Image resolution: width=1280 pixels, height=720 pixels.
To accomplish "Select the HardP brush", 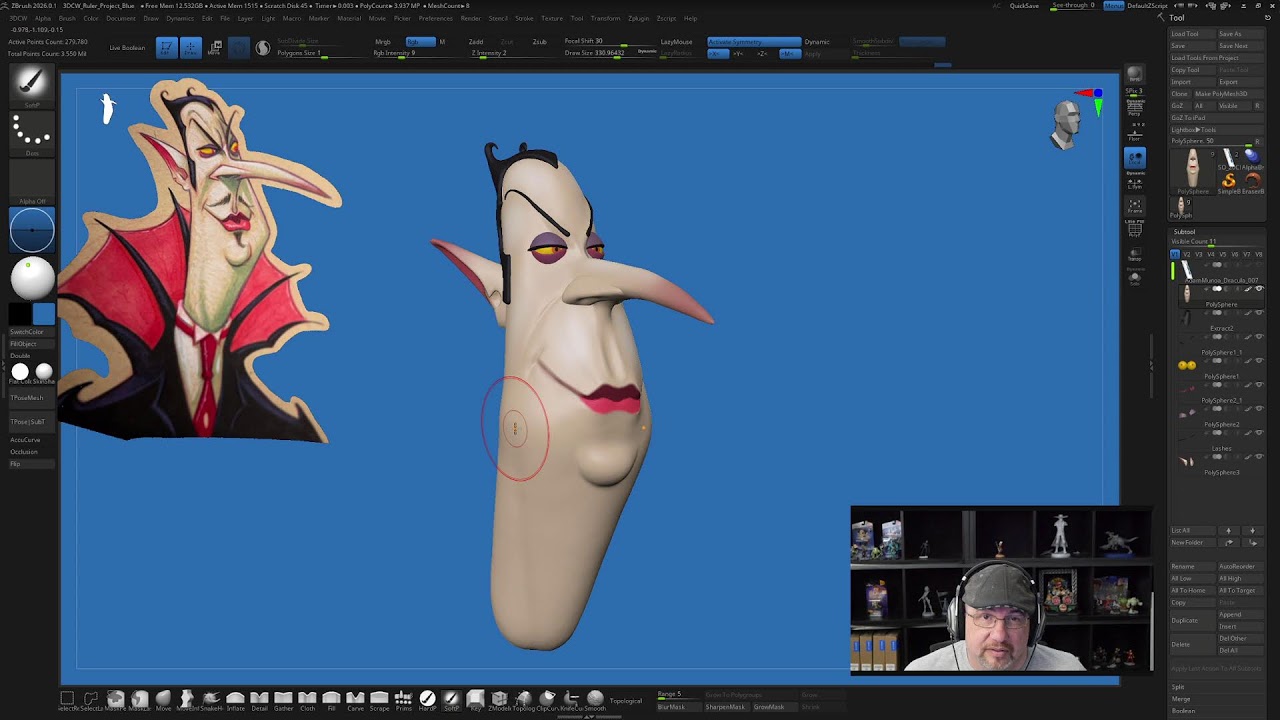I will [x=427, y=700].
